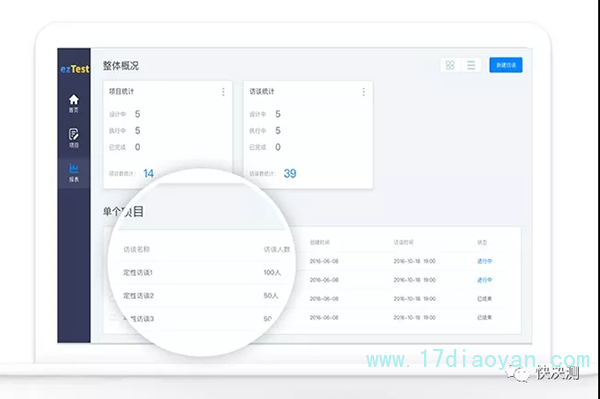Switch to grid view layout
Screen dimensions: 600x399
(x=450, y=65)
